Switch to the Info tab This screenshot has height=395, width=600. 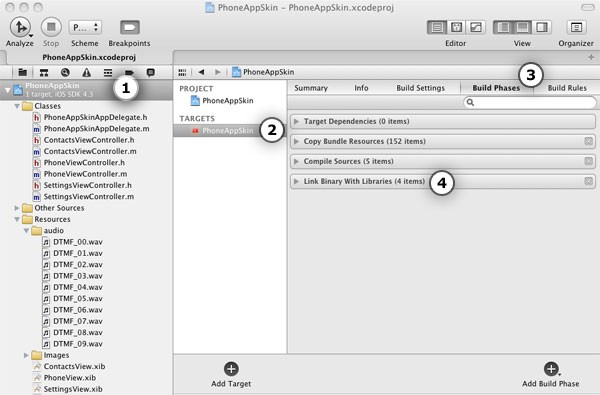click(x=361, y=88)
